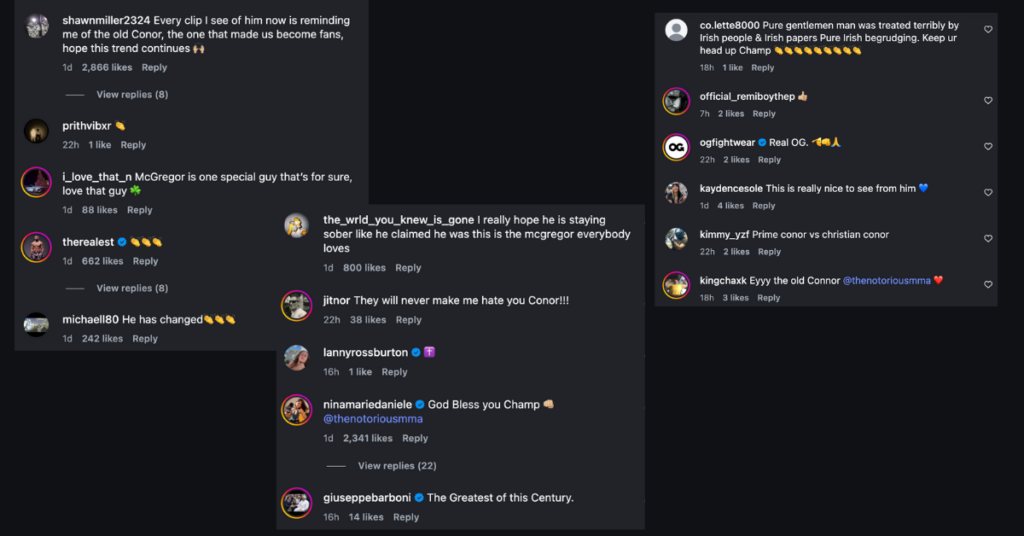Viewport: 1024px width, 536px height.
Task: Expand View replies (8) under shawnmiller2324's comment
Action: pyautogui.click(x=131, y=95)
